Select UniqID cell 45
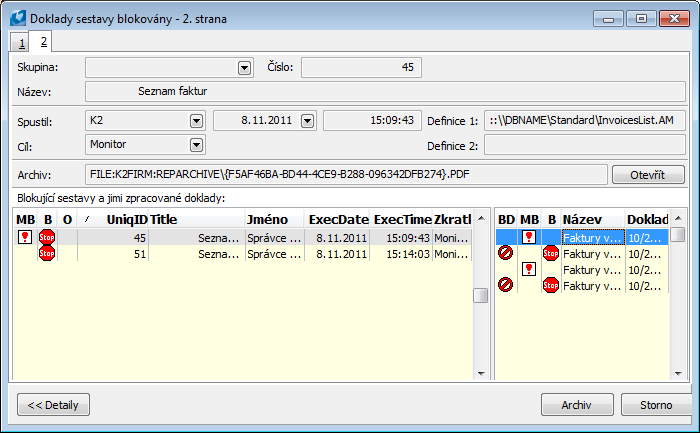 113,237
